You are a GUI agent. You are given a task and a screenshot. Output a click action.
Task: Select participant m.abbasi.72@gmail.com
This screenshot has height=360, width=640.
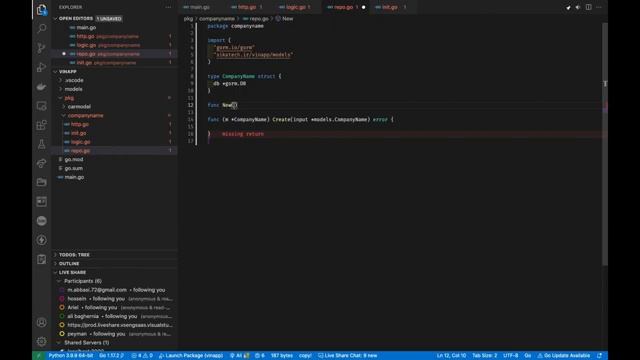(114, 290)
